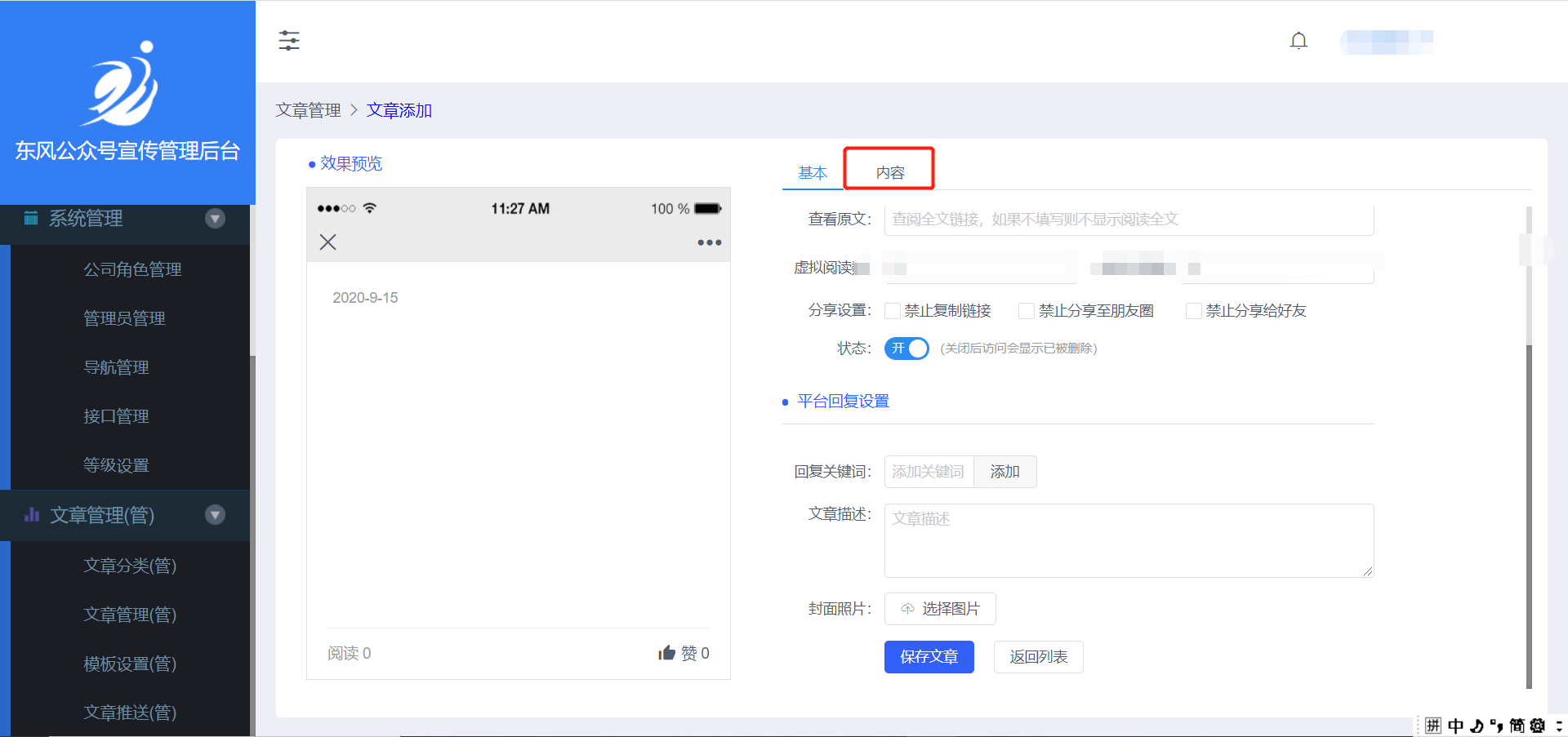Click the IME 简 simplified Chinese icon
The height and width of the screenshot is (737, 1568).
click(1517, 726)
